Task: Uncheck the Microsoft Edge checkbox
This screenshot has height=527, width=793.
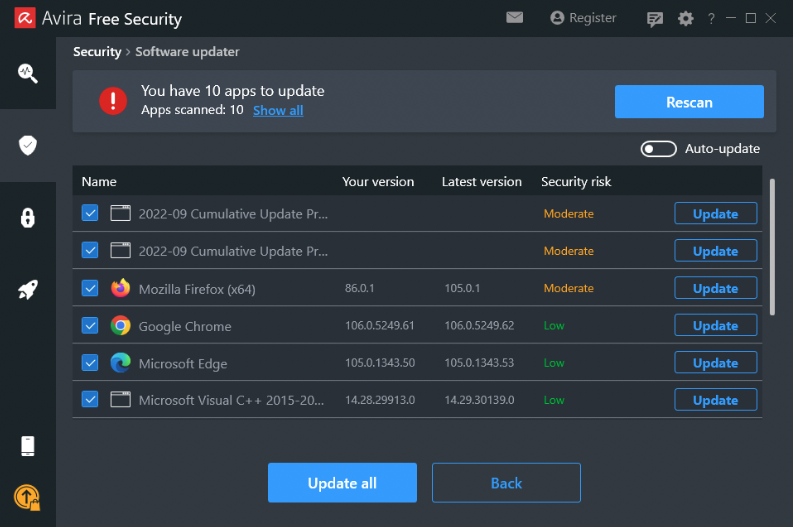Action: [x=90, y=363]
